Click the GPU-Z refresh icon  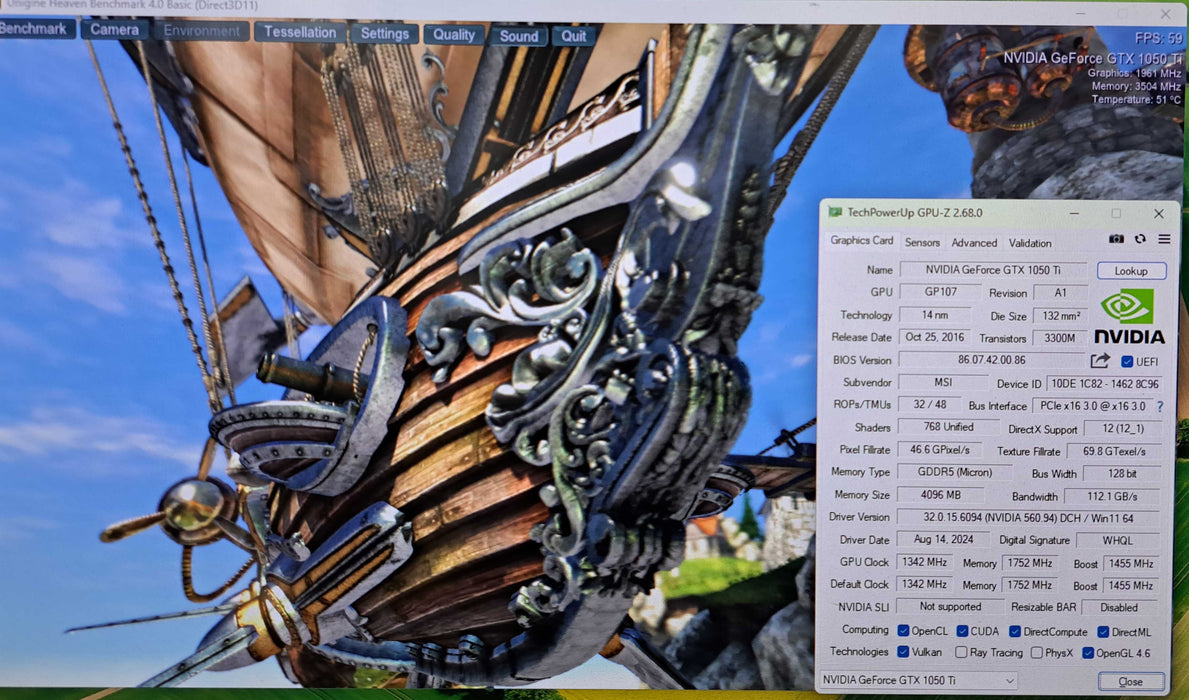[1140, 240]
